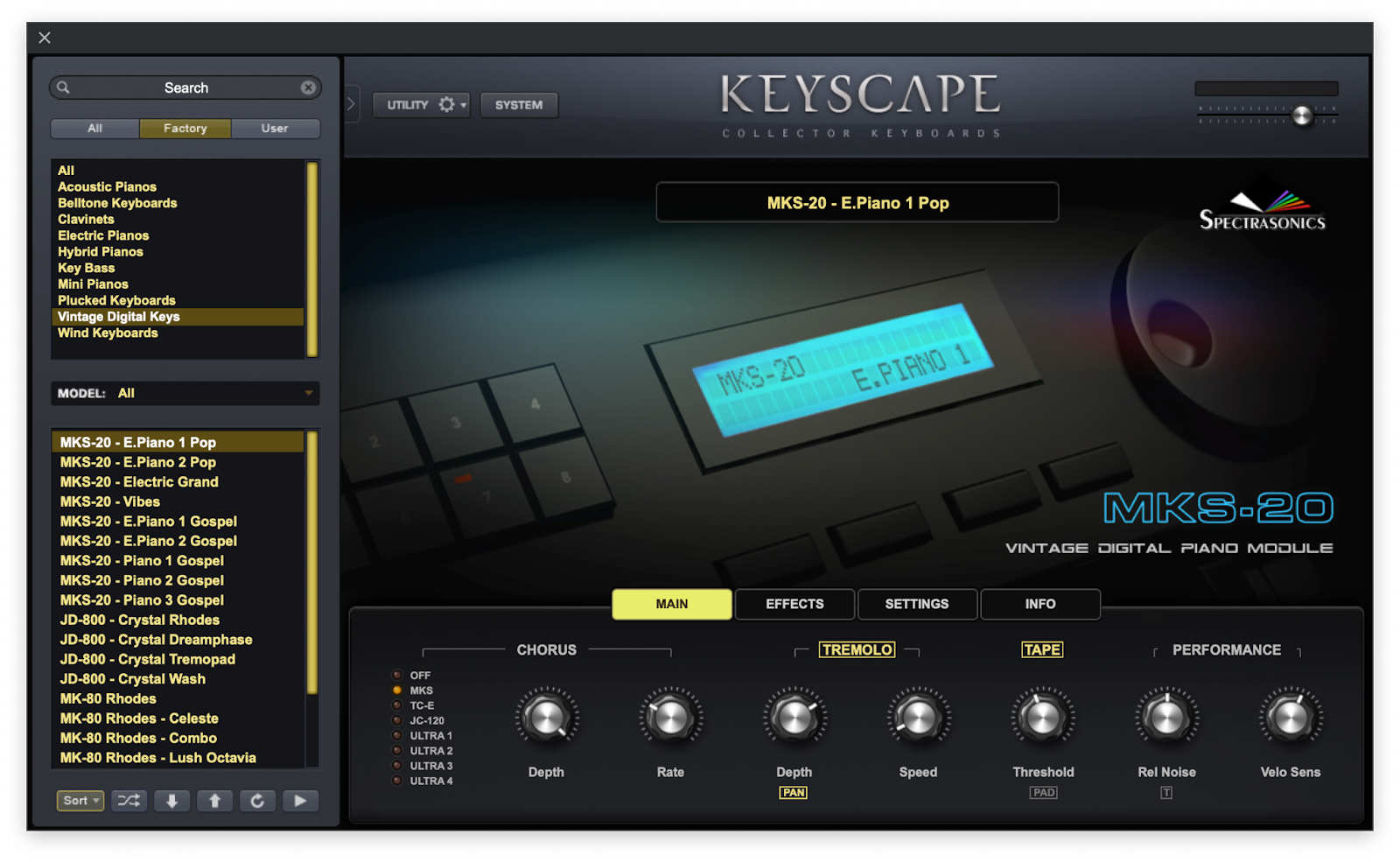Toggle PAD under Threshold knob

1044,793
